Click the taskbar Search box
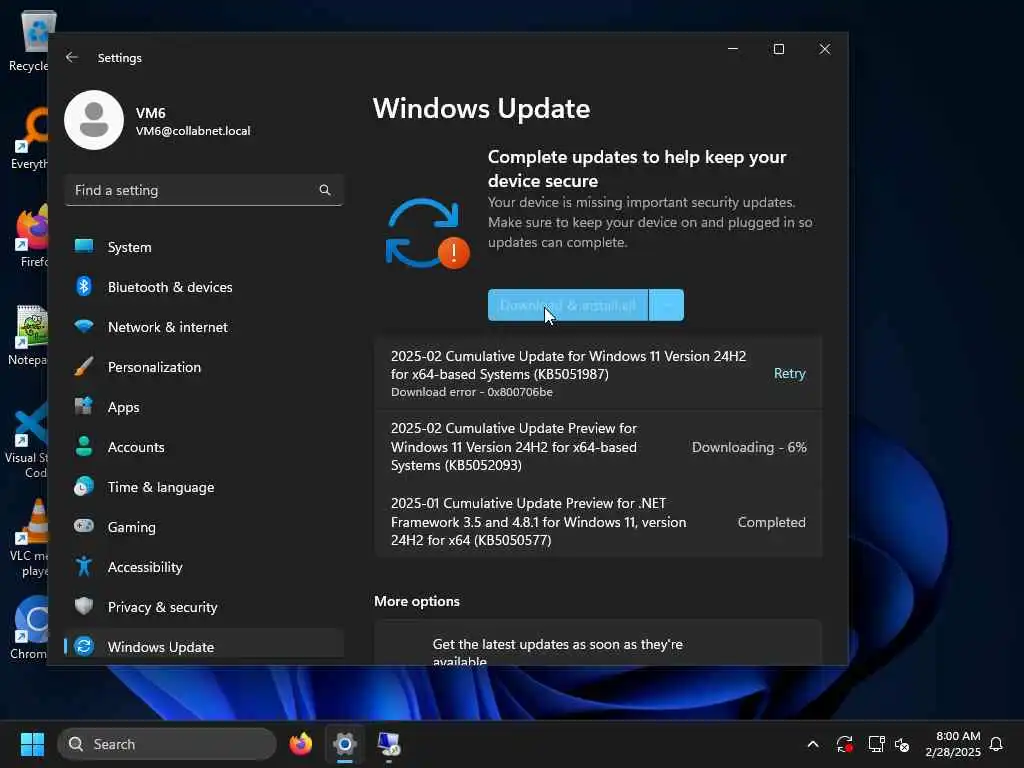The width and height of the screenshot is (1024, 768). pos(167,744)
